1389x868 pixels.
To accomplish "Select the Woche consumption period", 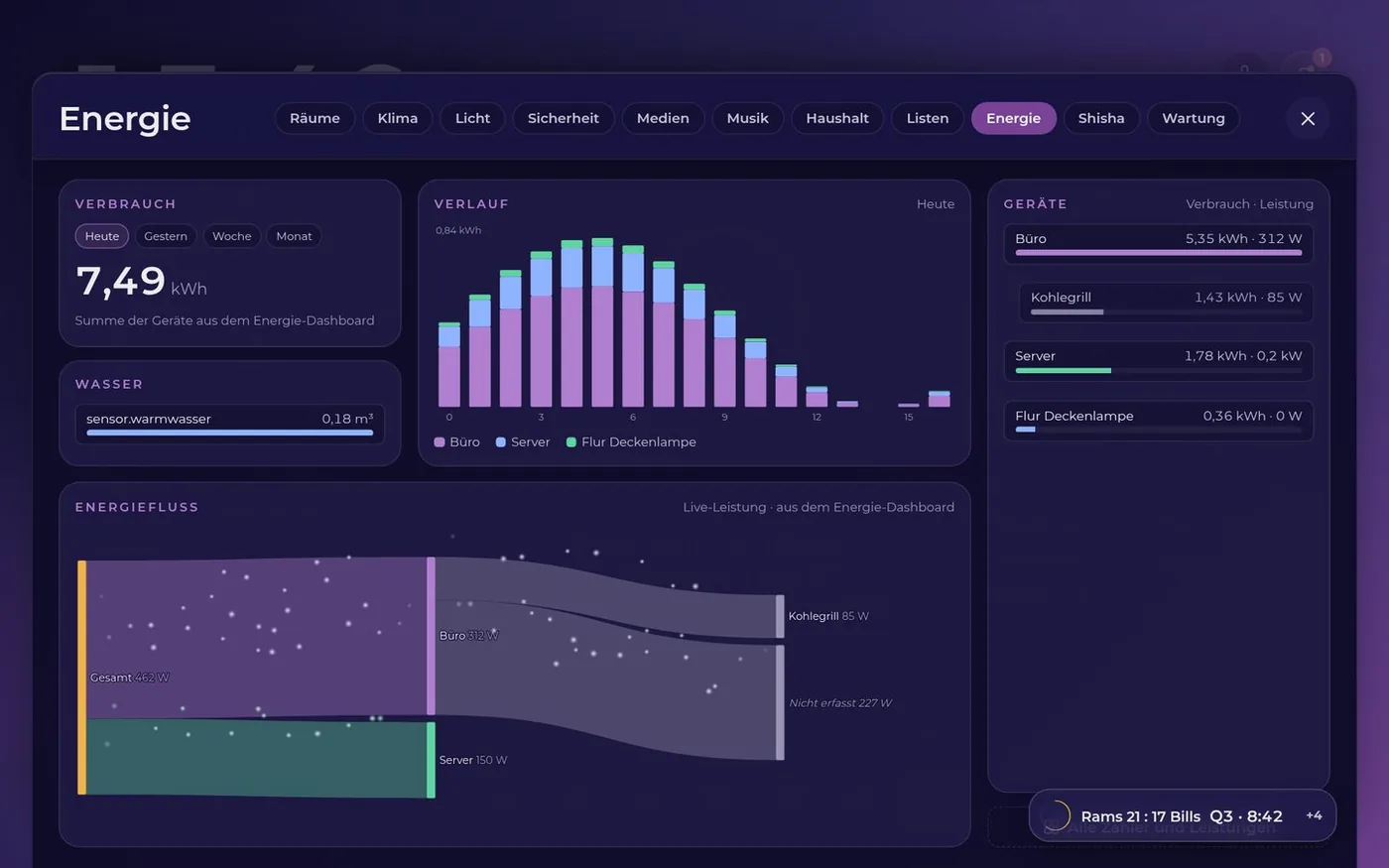I will (x=232, y=236).
